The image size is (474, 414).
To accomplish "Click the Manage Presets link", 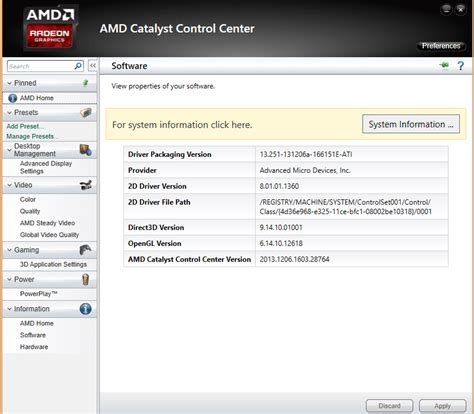I will tap(32, 136).
